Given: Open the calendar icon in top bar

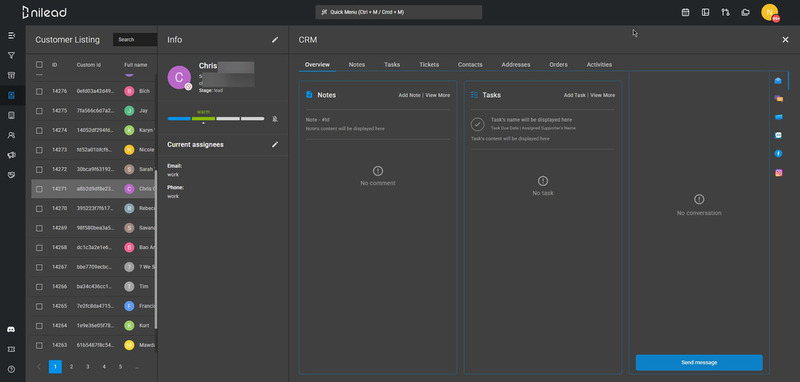Looking at the screenshot, I should [x=685, y=12].
